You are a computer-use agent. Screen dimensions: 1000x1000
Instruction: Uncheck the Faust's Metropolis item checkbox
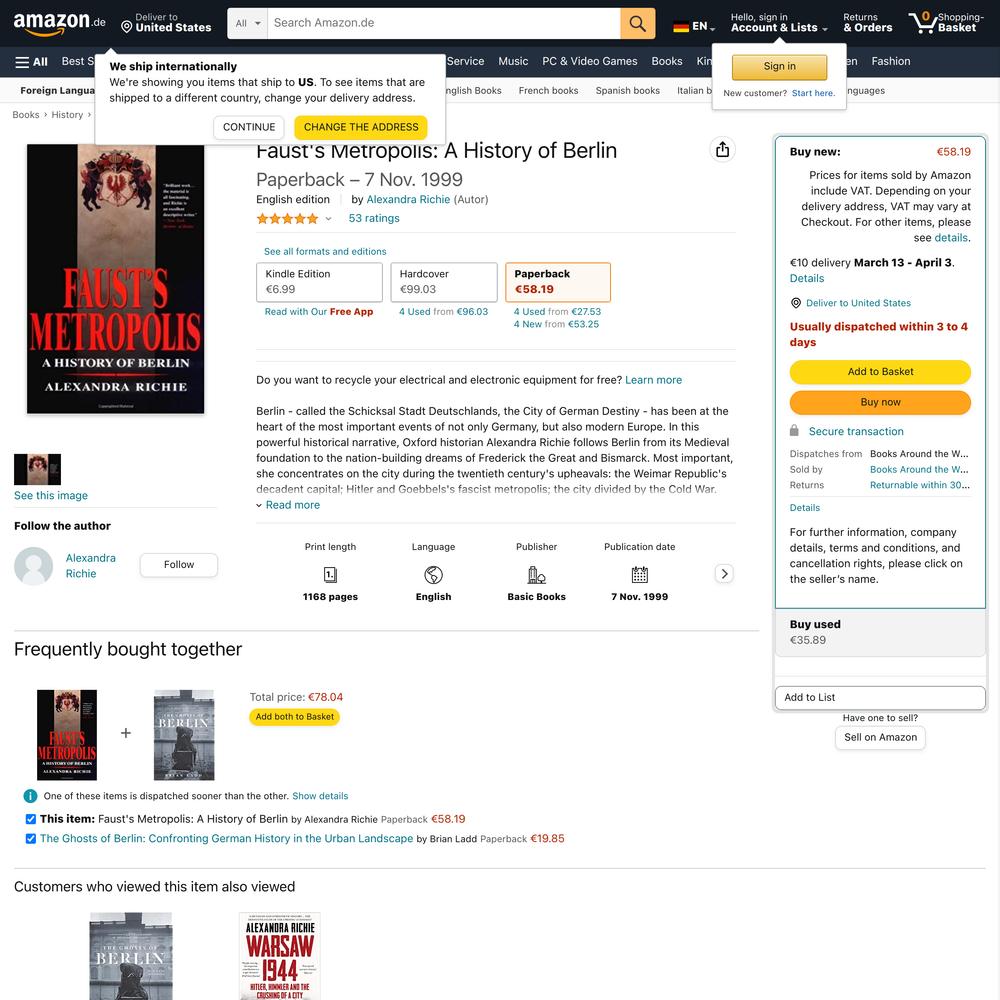pos(31,819)
